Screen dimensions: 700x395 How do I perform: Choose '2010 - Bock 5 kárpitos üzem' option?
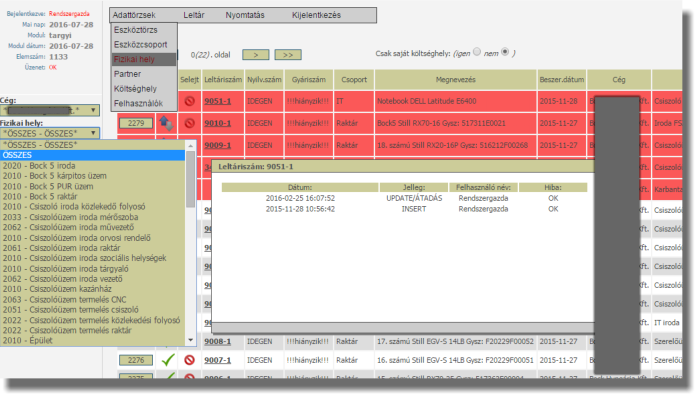pos(92,176)
